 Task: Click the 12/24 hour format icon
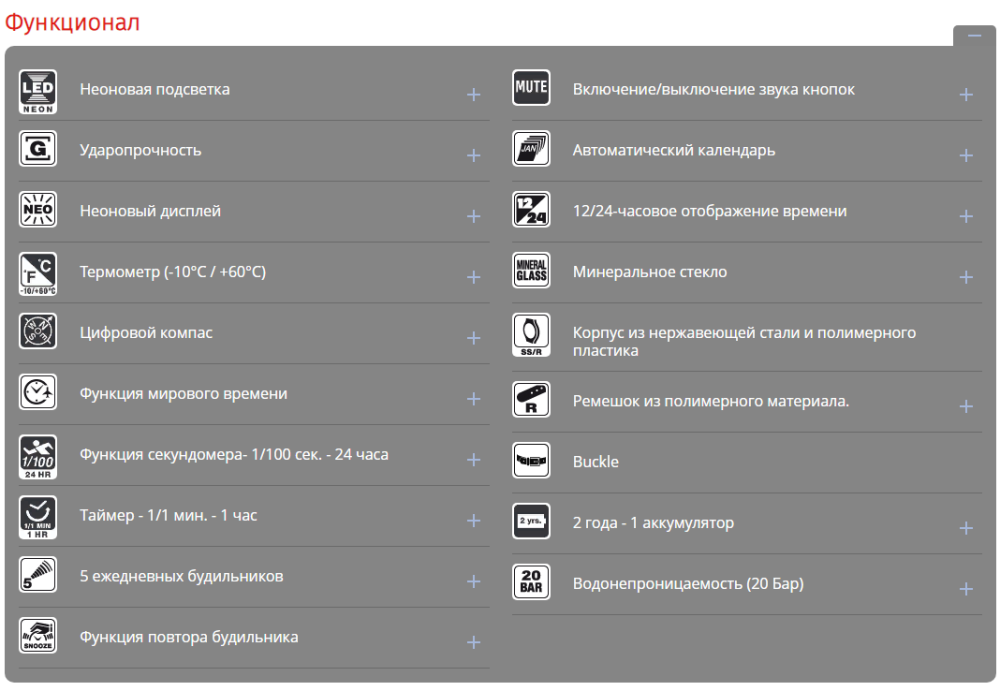[531, 211]
